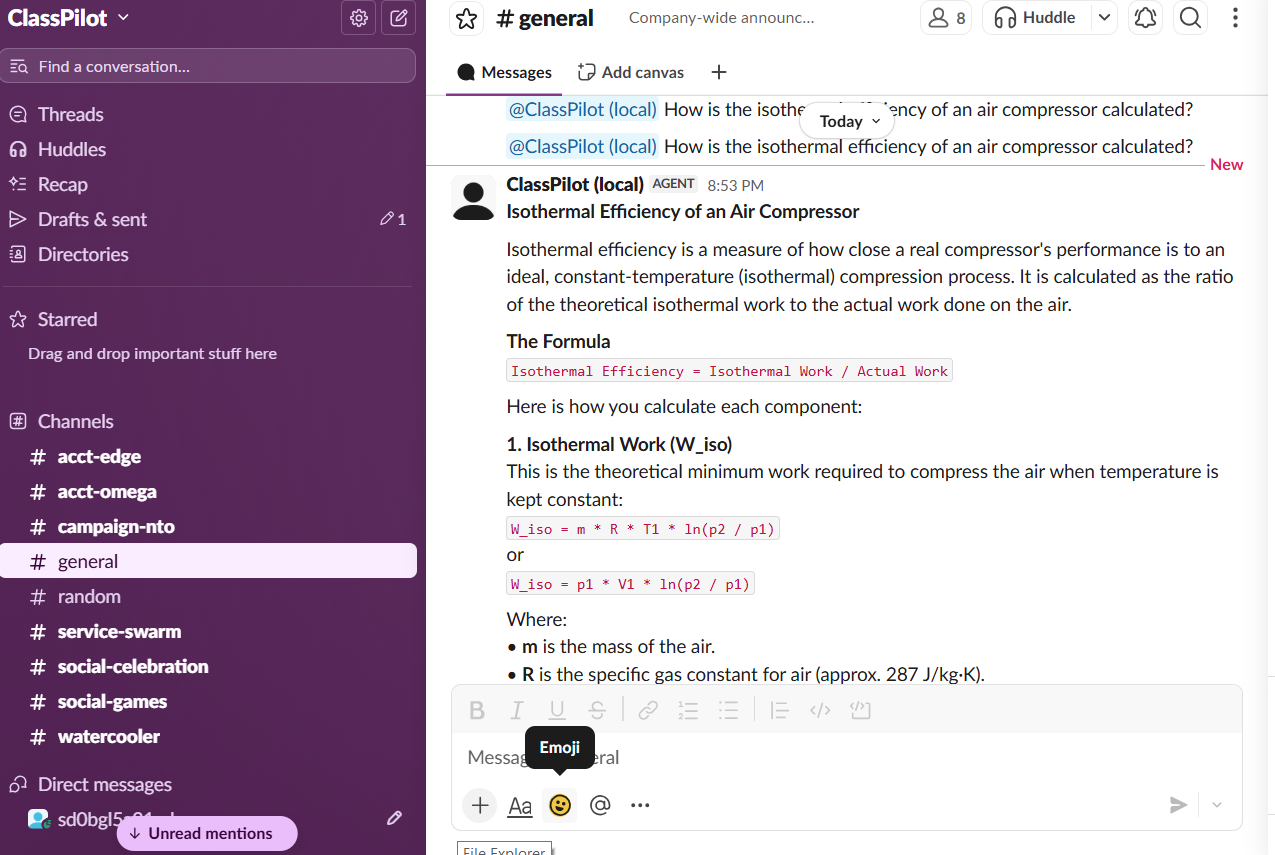Click the ClassPilot agent avatar
The image size is (1275, 855).
point(474,197)
